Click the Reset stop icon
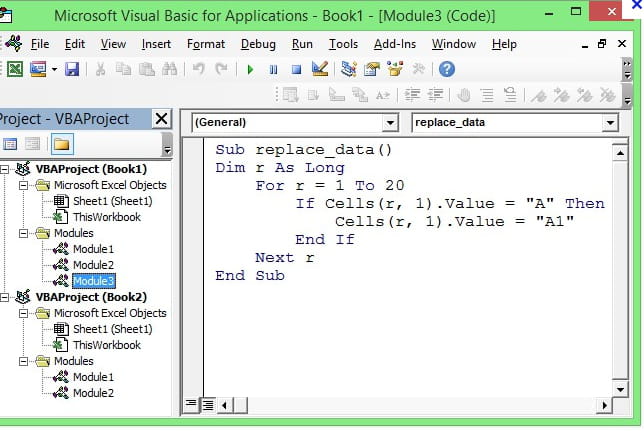 (x=296, y=69)
